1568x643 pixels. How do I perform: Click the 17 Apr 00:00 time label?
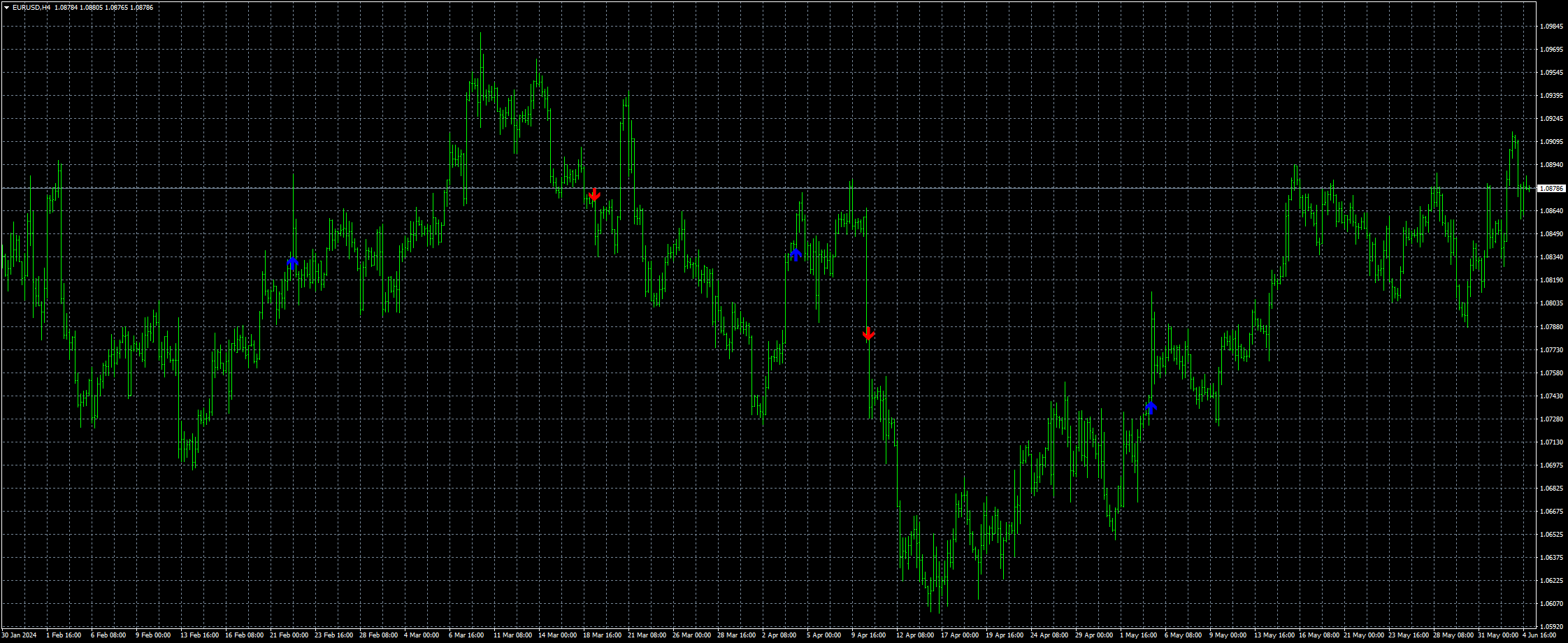coord(960,635)
